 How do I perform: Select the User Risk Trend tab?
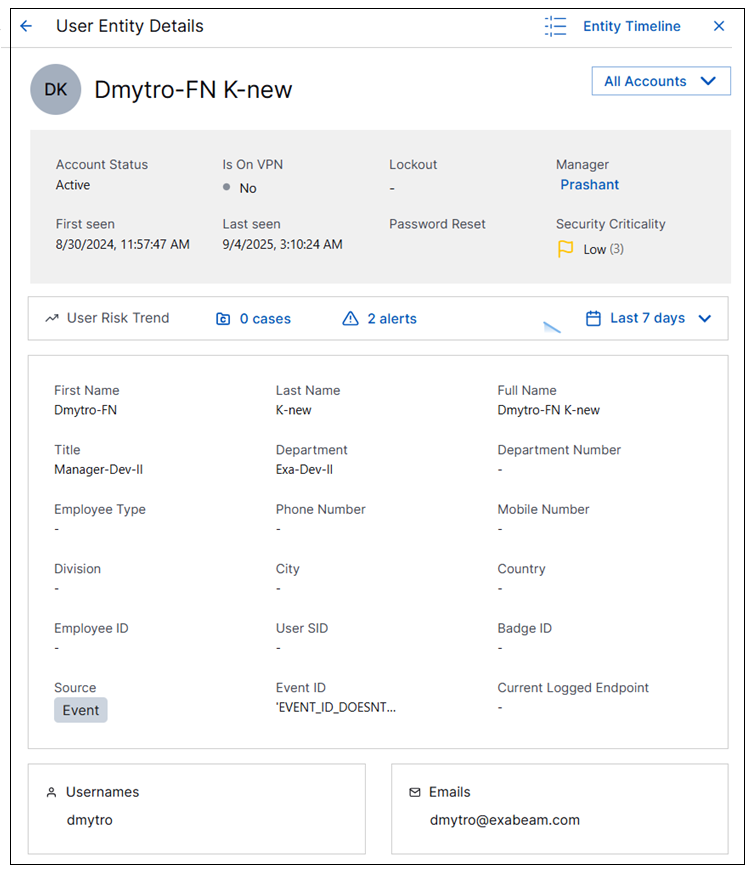pyautogui.click(x=117, y=318)
